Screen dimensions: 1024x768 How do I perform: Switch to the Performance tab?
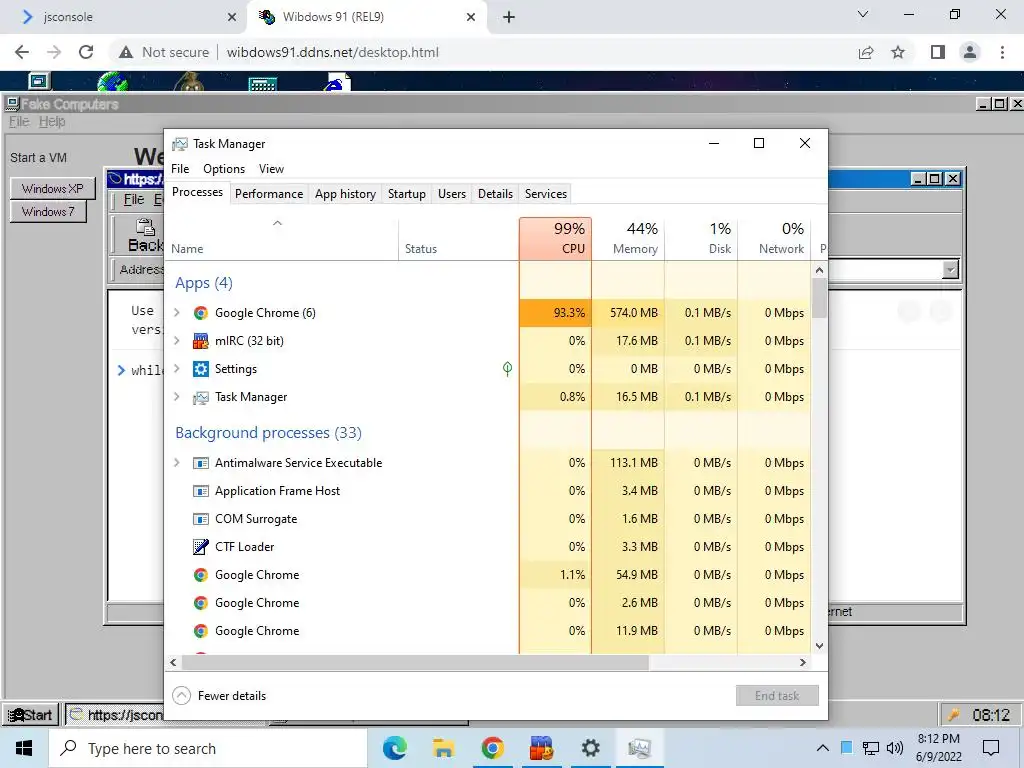(x=269, y=194)
